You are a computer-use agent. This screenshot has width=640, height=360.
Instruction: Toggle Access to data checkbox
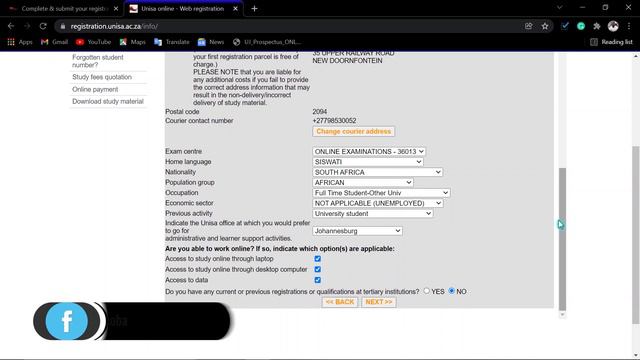pyautogui.click(x=318, y=280)
